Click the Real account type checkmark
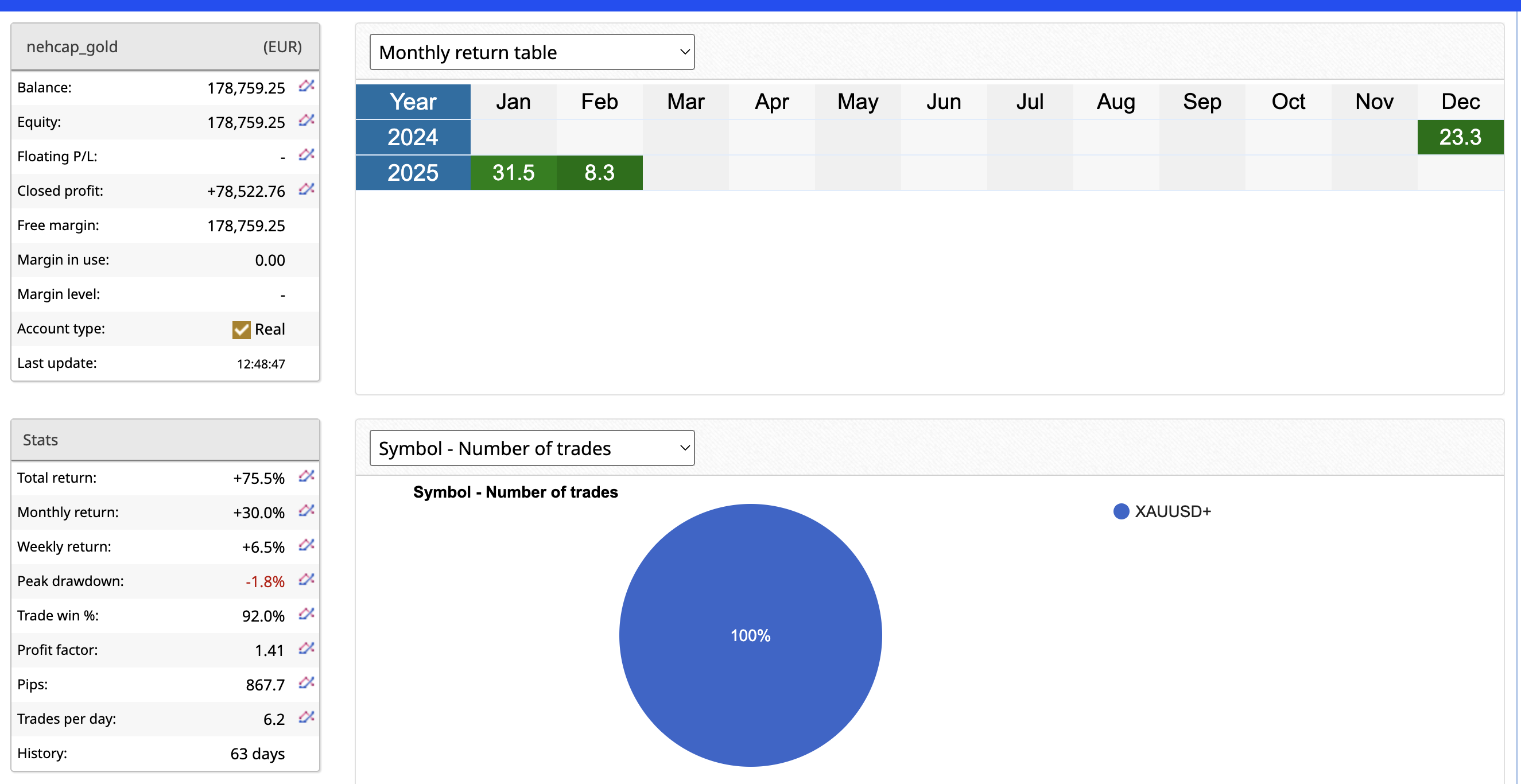Image resolution: width=1521 pixels, height=784 pixels. click(x=241, y=329)
